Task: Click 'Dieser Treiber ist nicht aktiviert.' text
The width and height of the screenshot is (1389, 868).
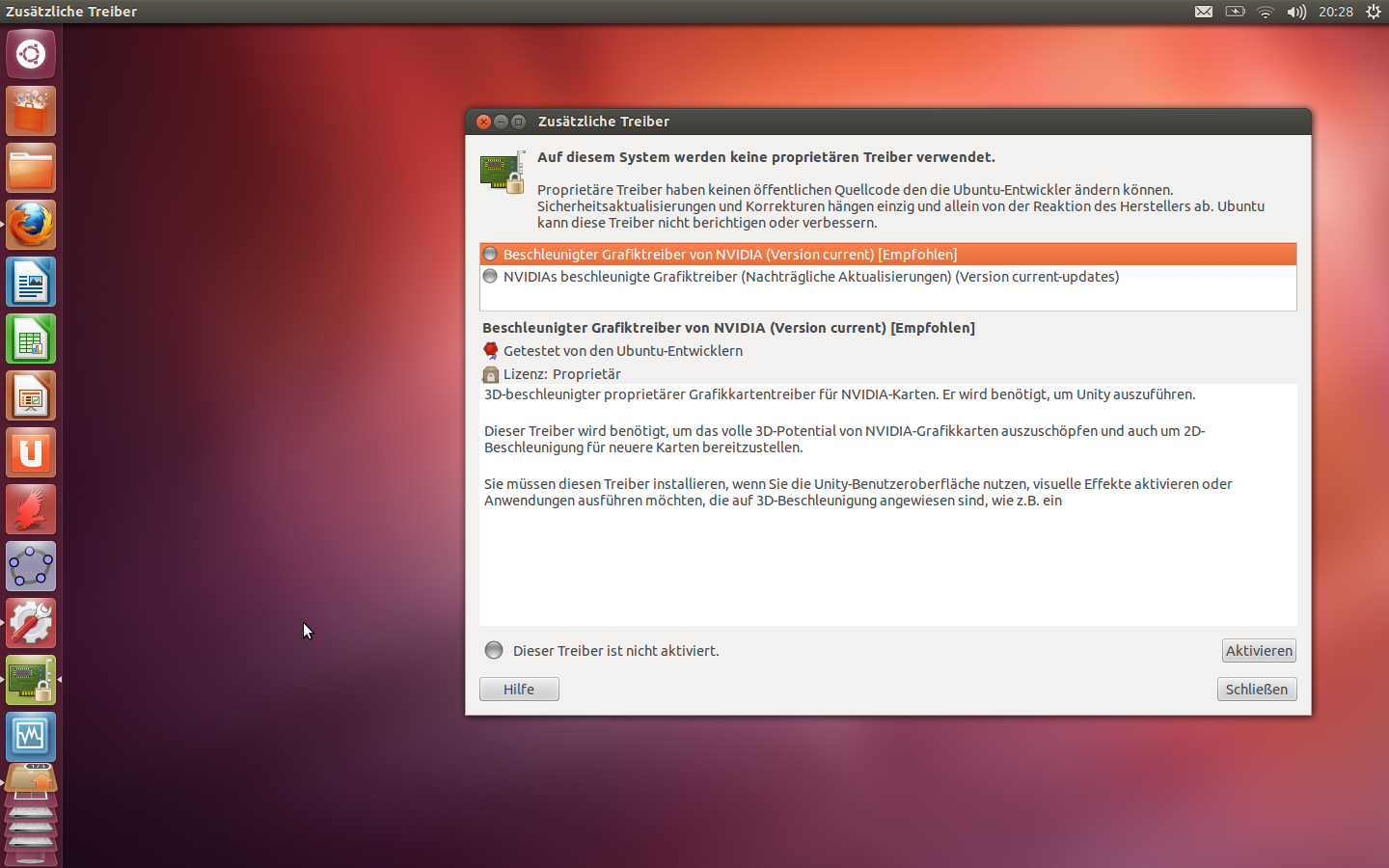Action: click(x=615, y=651)
